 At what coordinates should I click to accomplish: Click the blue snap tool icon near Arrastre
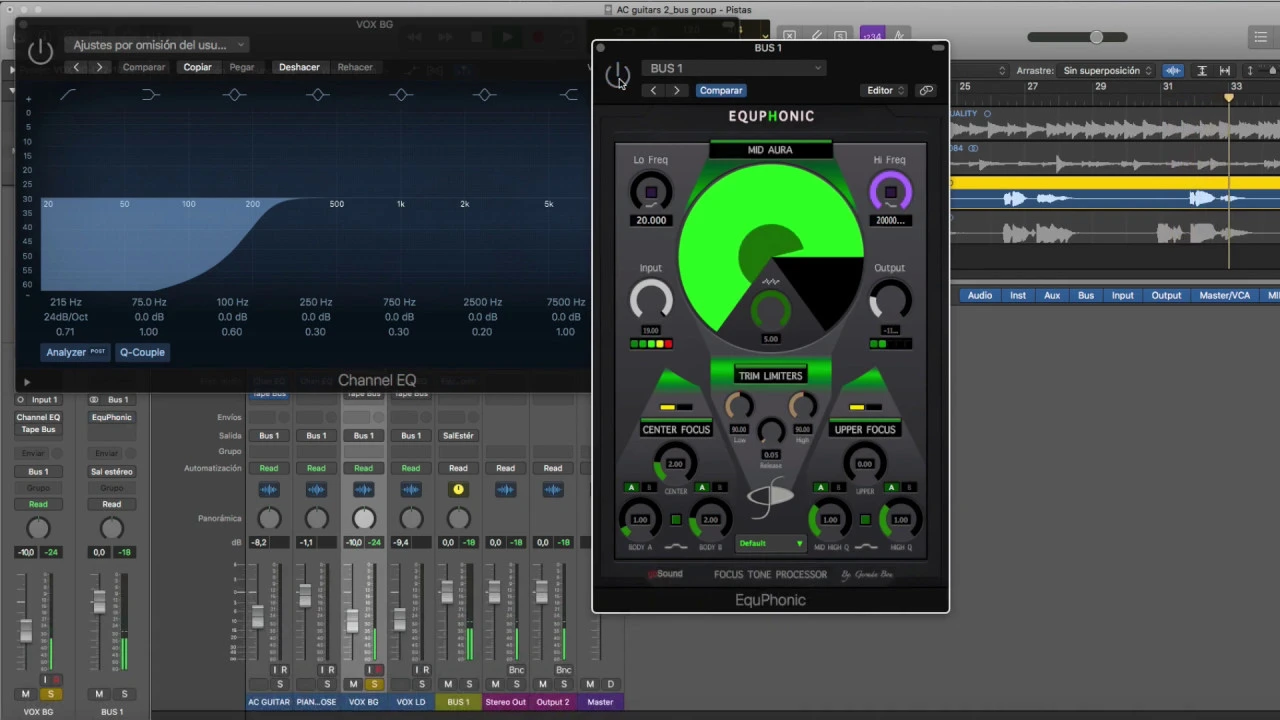(1173, 71)
